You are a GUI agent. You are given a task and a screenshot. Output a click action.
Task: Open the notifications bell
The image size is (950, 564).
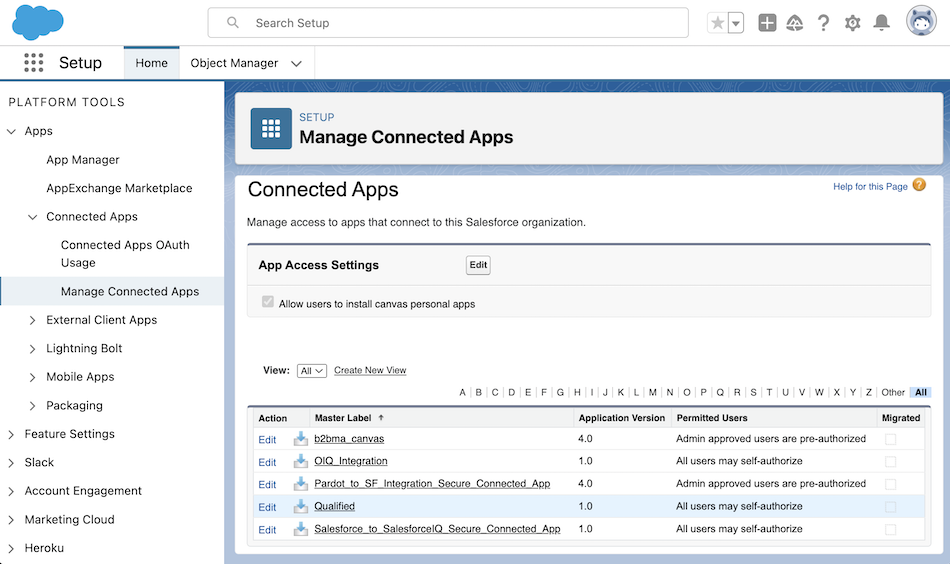click(x=882, y=23)
